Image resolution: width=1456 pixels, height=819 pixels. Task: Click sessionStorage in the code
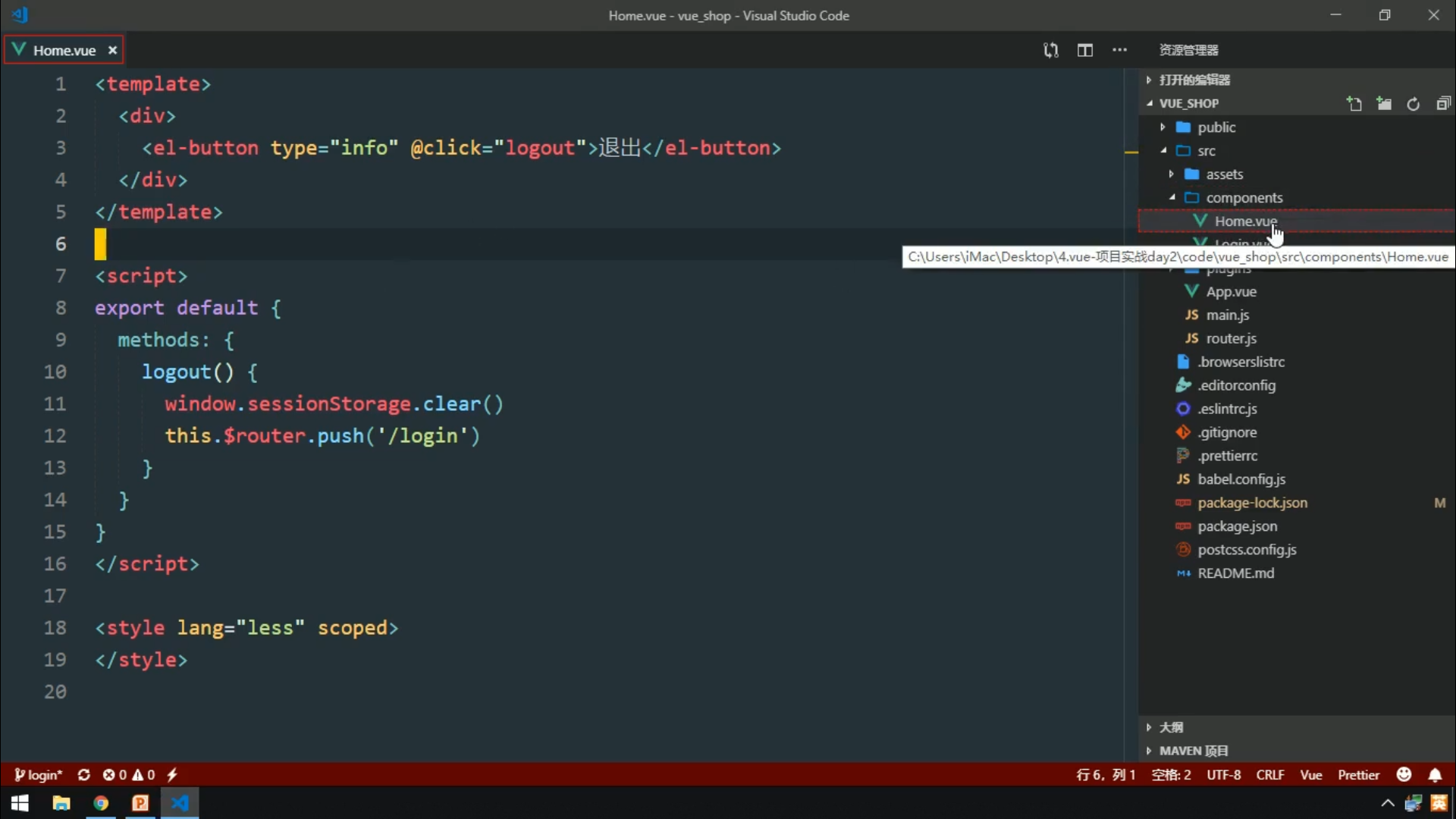329,404
